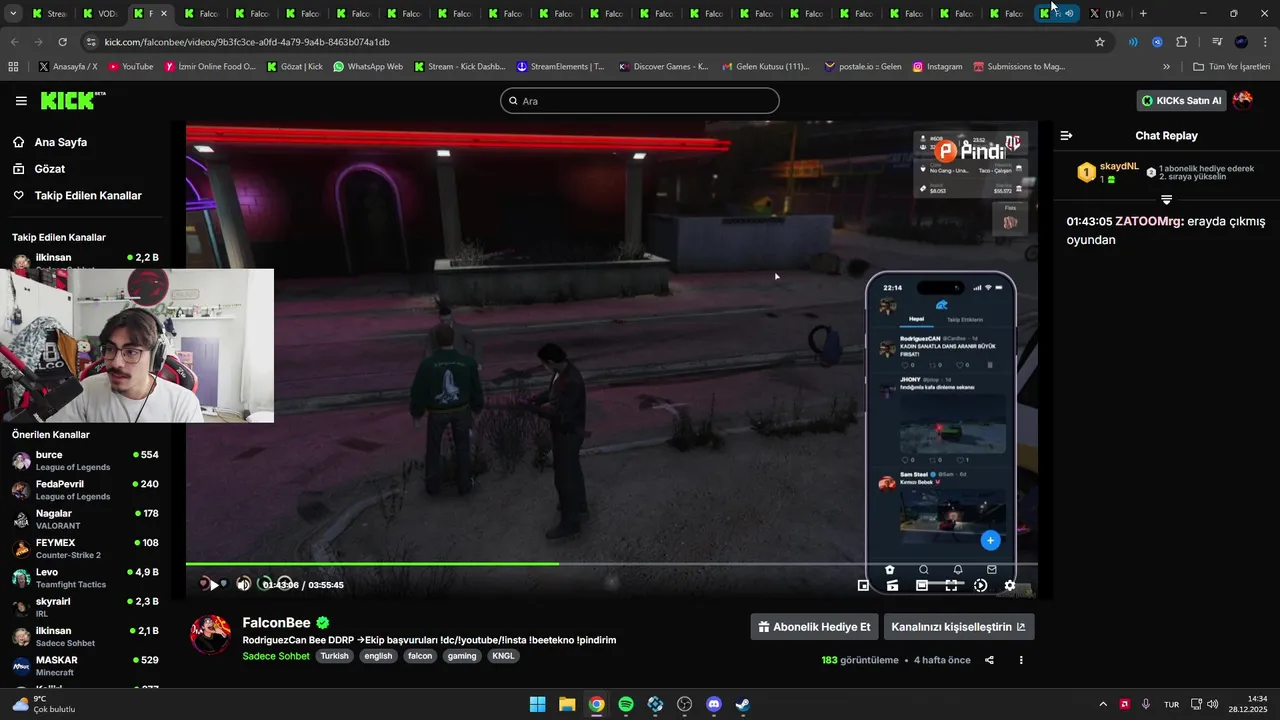1280x720 pixels.
Task: Open the Anasayfa / X bookmark
Action: 68,67
